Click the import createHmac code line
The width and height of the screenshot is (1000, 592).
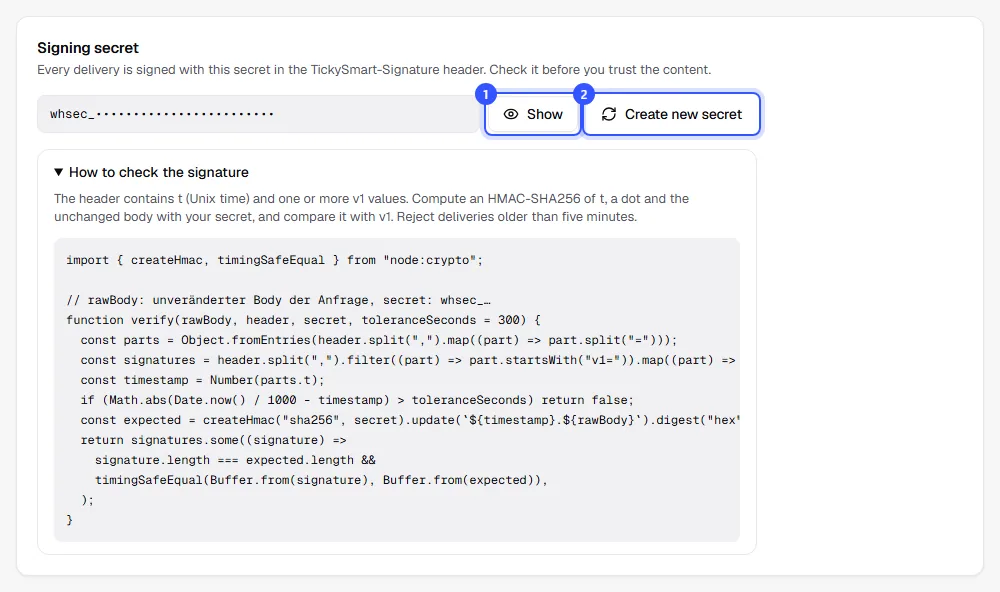tap(275, 260)
